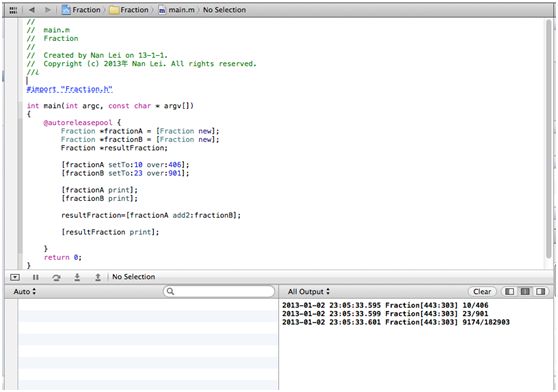Click the #import "Fraction.h" line

pos(70,89)
